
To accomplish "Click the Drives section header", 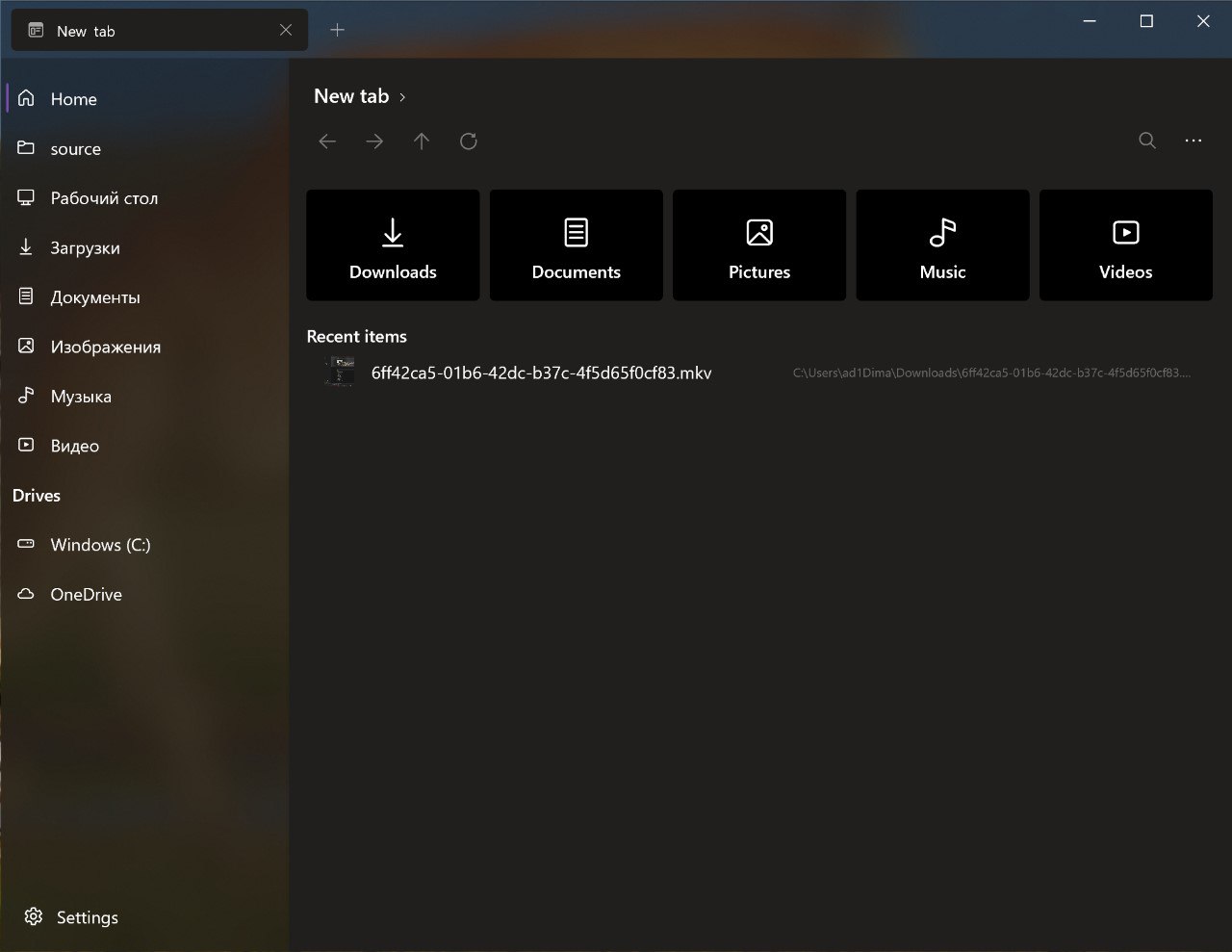I will click(x=37, y=496).
